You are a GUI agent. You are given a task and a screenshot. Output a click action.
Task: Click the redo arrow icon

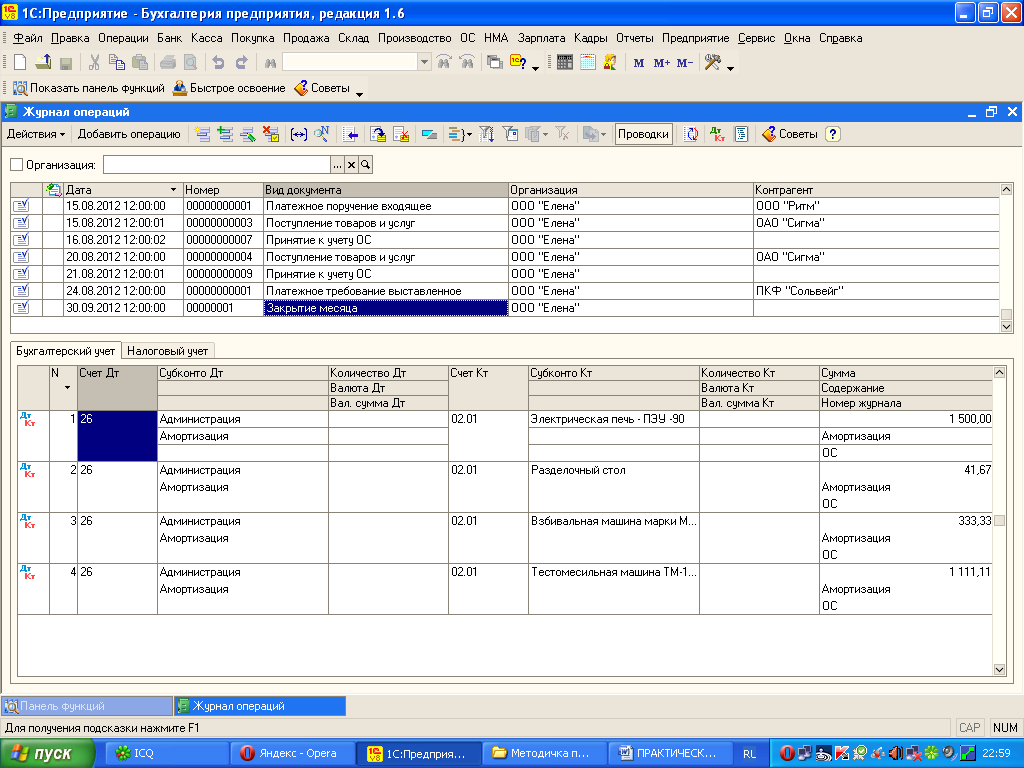(x=242, y=63)
